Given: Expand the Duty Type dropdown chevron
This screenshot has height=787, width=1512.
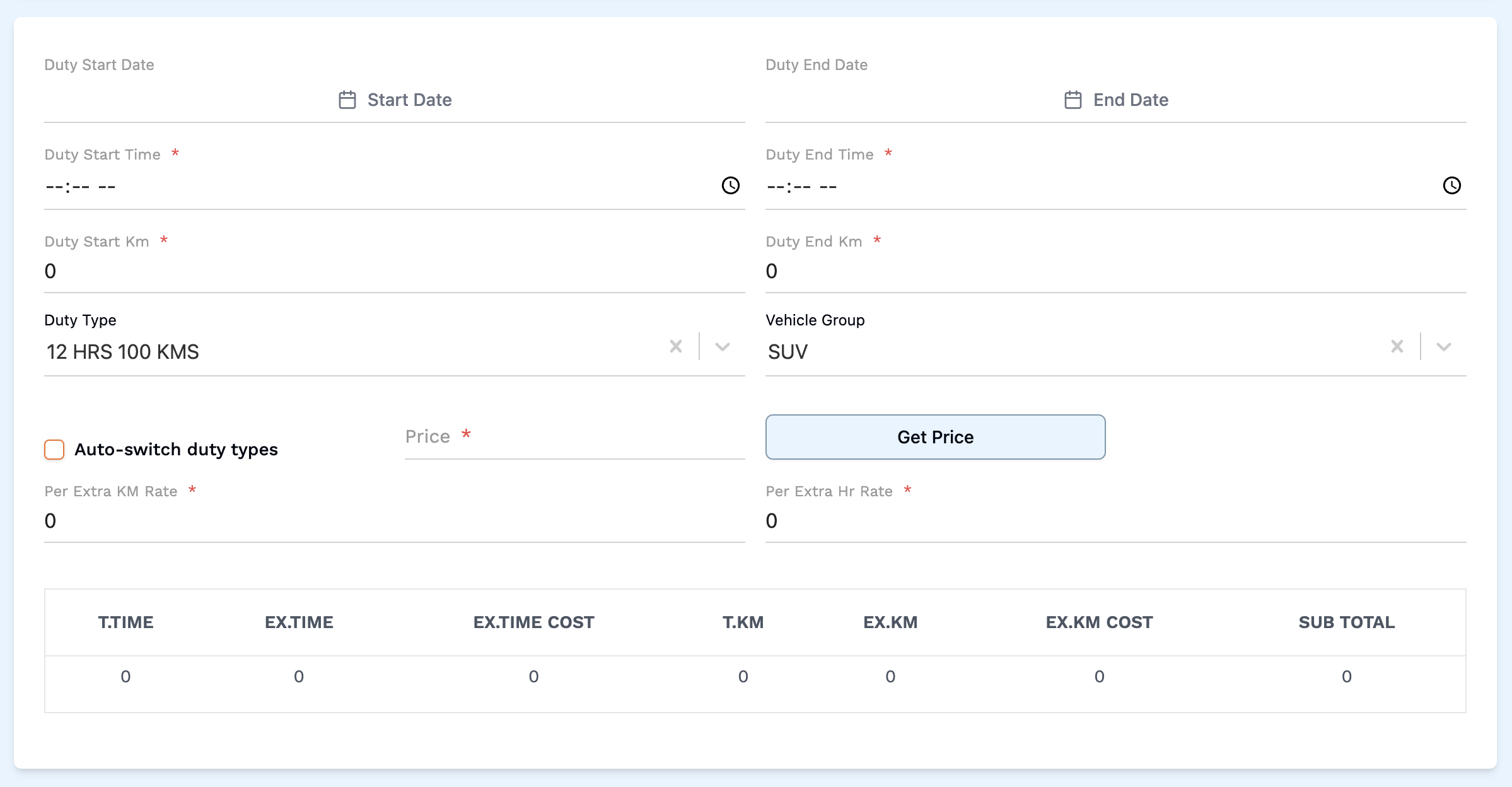Looking at the screenshot, I should pyautogui.click(x=722, y=346).
